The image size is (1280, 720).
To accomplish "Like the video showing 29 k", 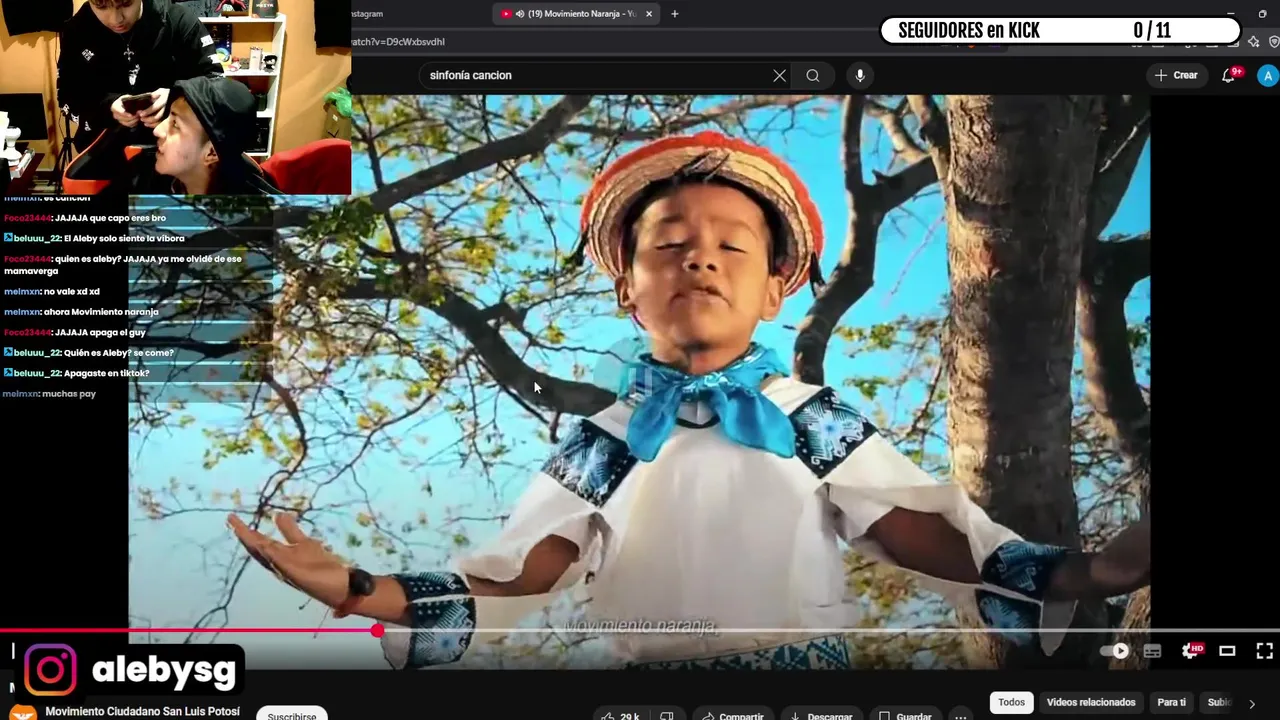I will (621, 715).
